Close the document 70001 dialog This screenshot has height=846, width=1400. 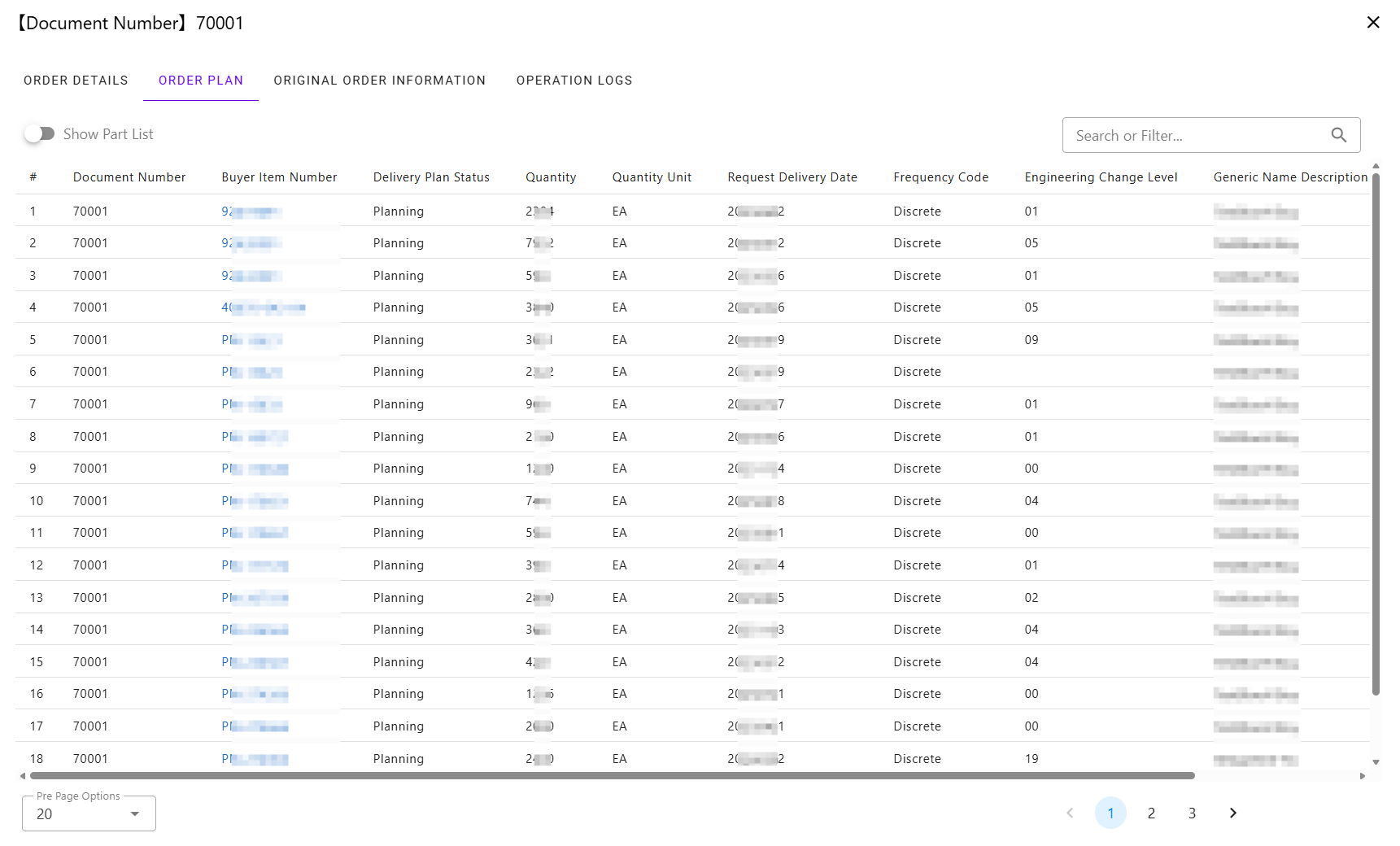click(1373, 23)
